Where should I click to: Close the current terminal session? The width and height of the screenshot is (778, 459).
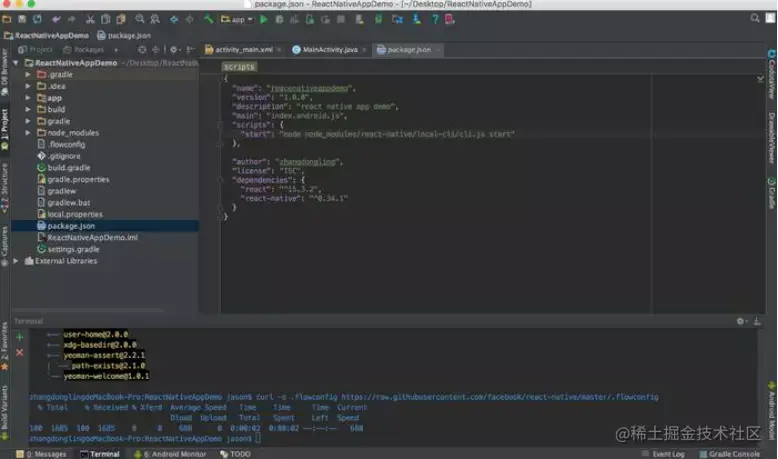click(20, 352)
